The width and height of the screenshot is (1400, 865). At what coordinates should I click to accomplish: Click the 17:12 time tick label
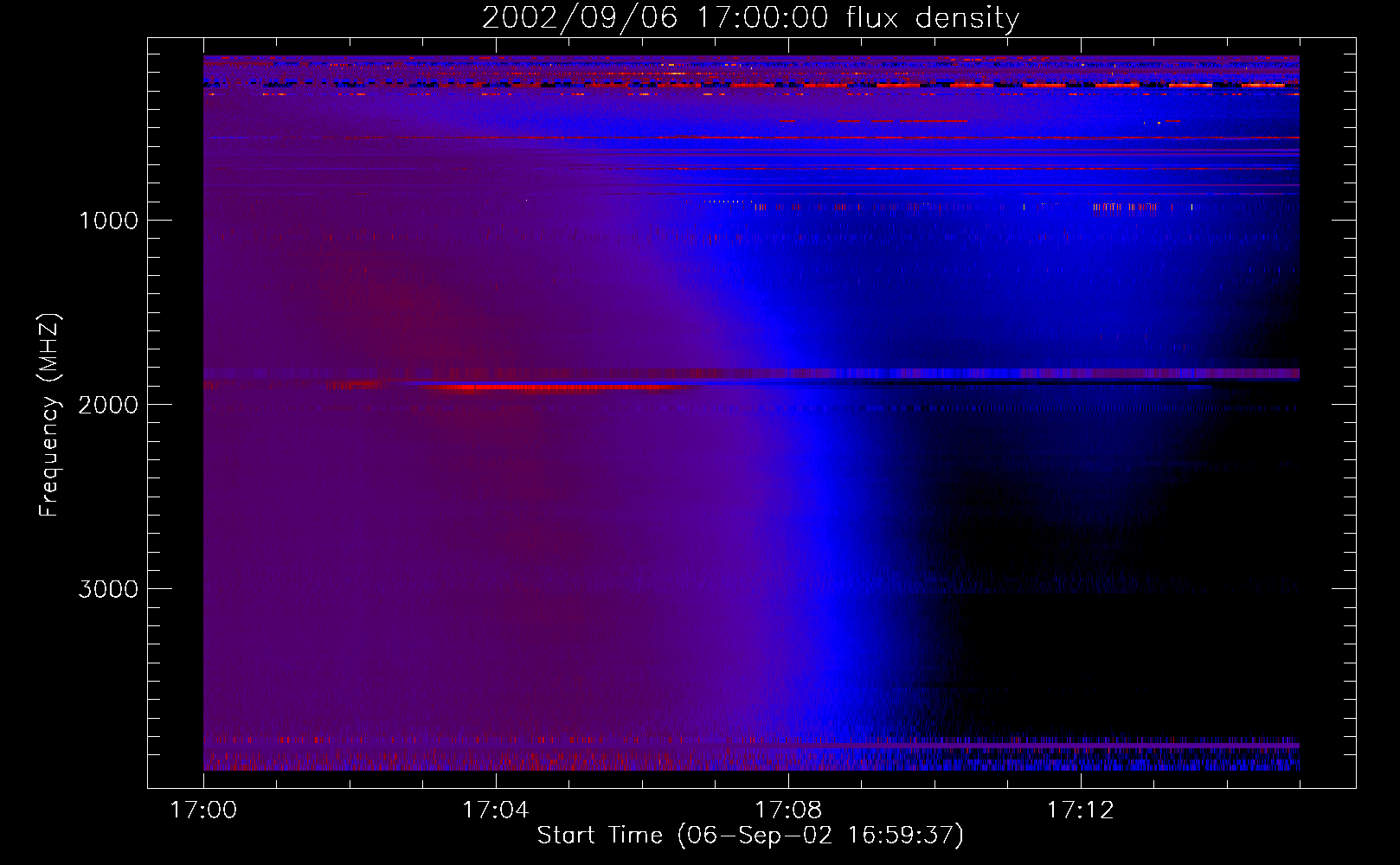point(1081,811)
